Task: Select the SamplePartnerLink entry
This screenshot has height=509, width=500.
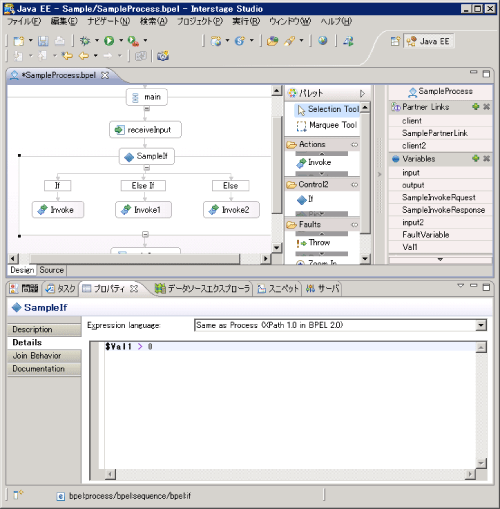Action: click(440, 133)
